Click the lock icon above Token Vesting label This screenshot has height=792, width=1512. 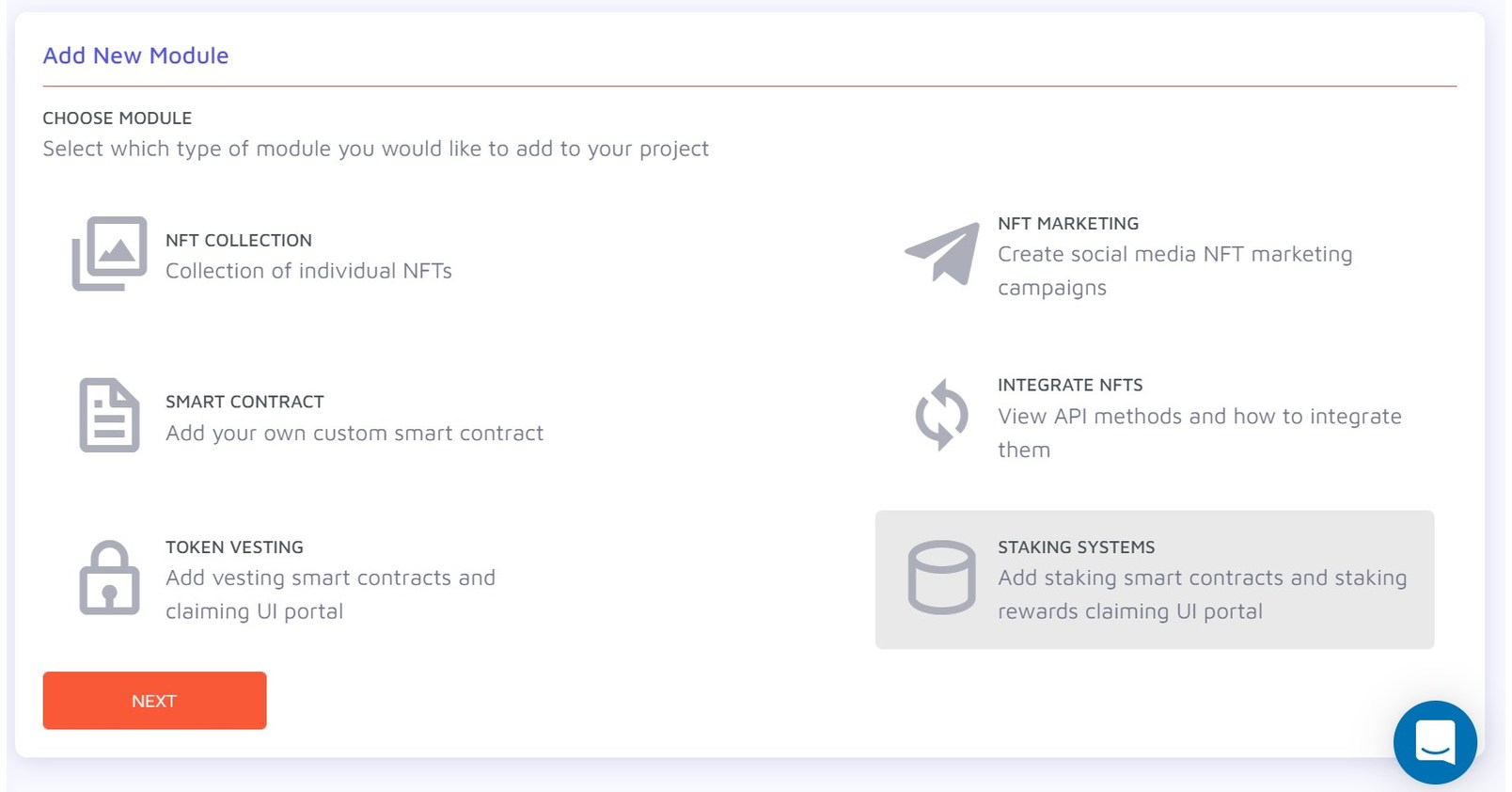pyautogui.click(x=108, y=578)
